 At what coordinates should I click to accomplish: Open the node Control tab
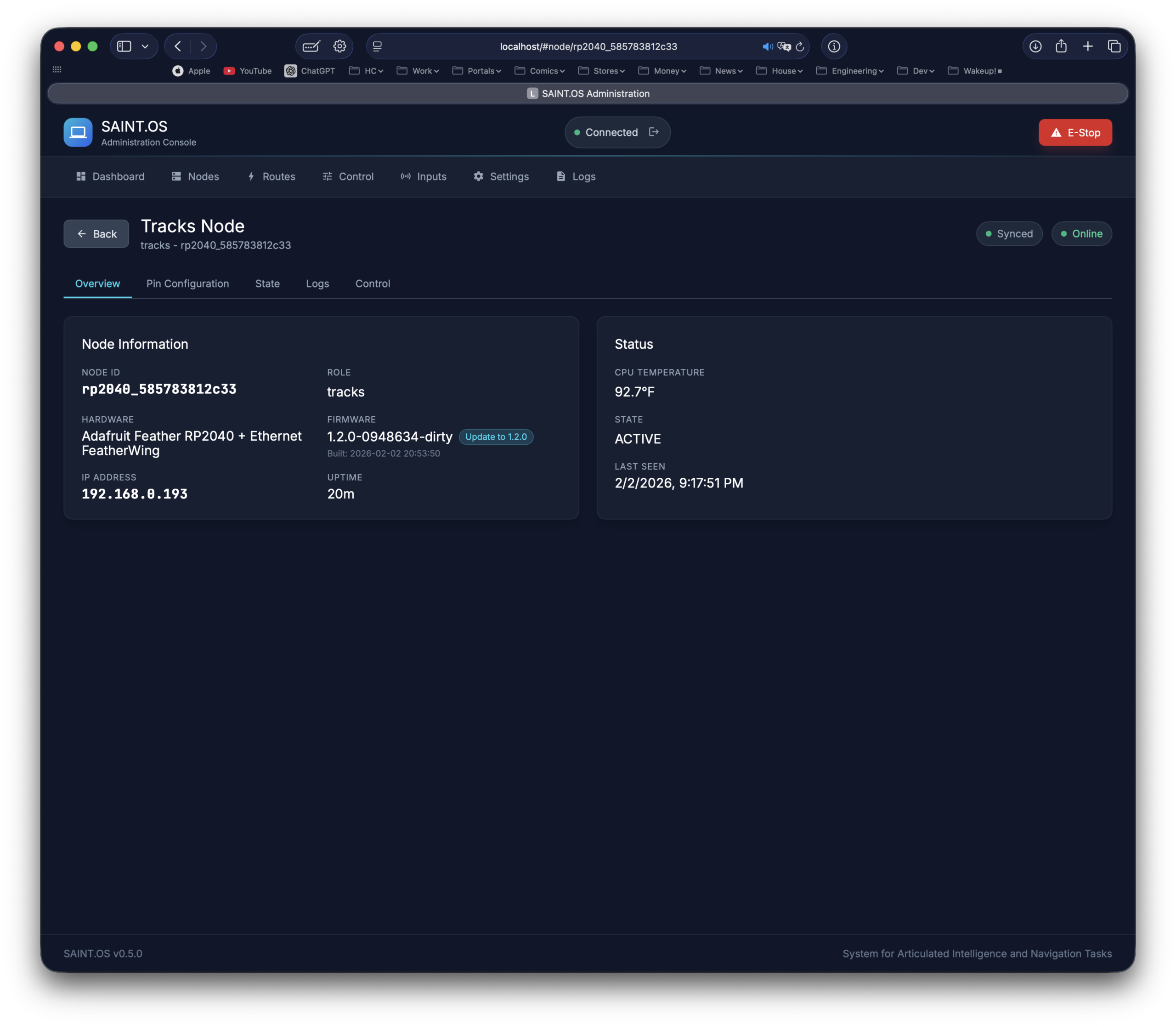[x=373, y=283]
